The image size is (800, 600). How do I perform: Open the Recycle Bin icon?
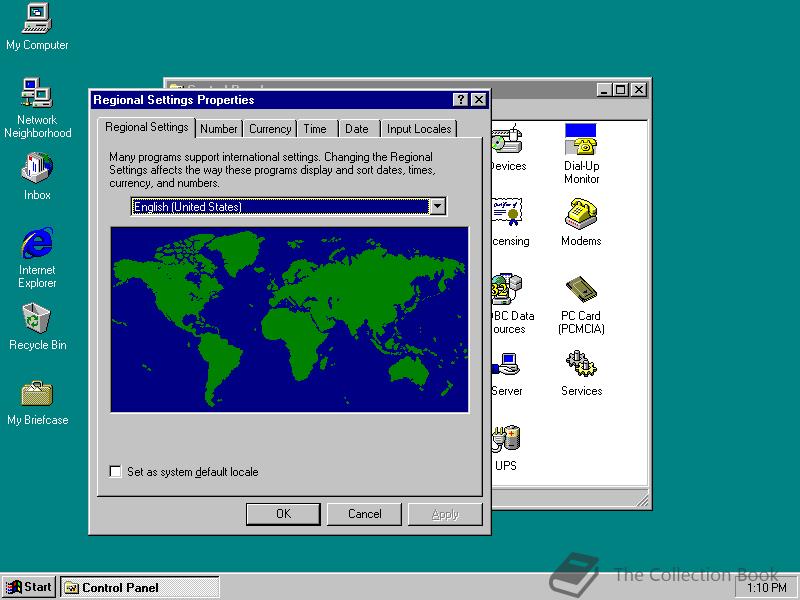coord(37,327)
